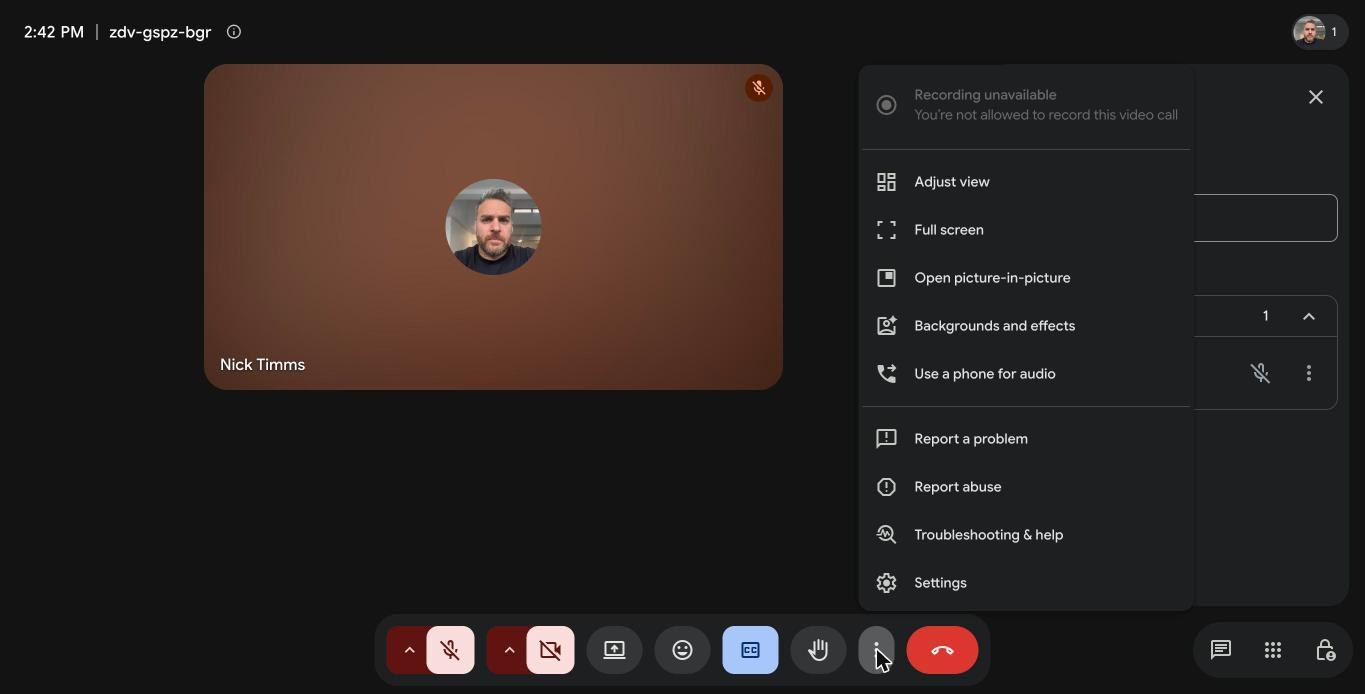
Task: Open participant's three-dot more actions
Action: tap(1308, 373)
